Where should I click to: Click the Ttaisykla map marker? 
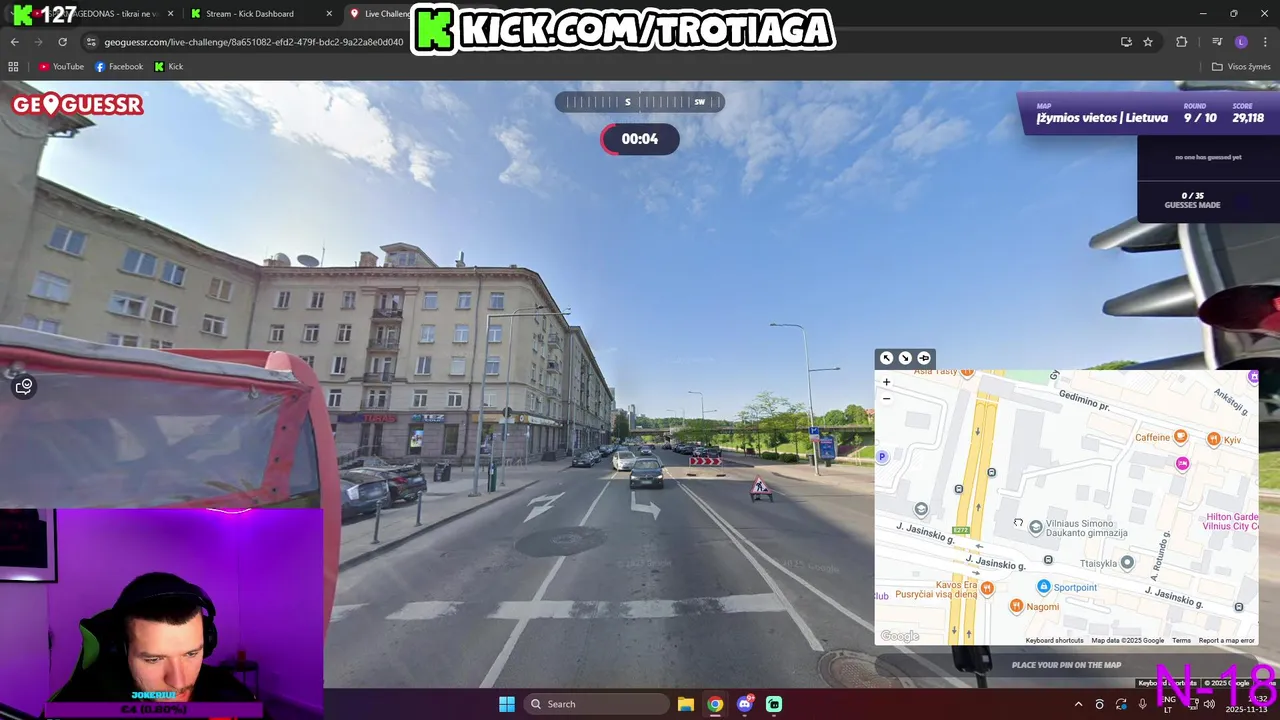coord(1127,563)
